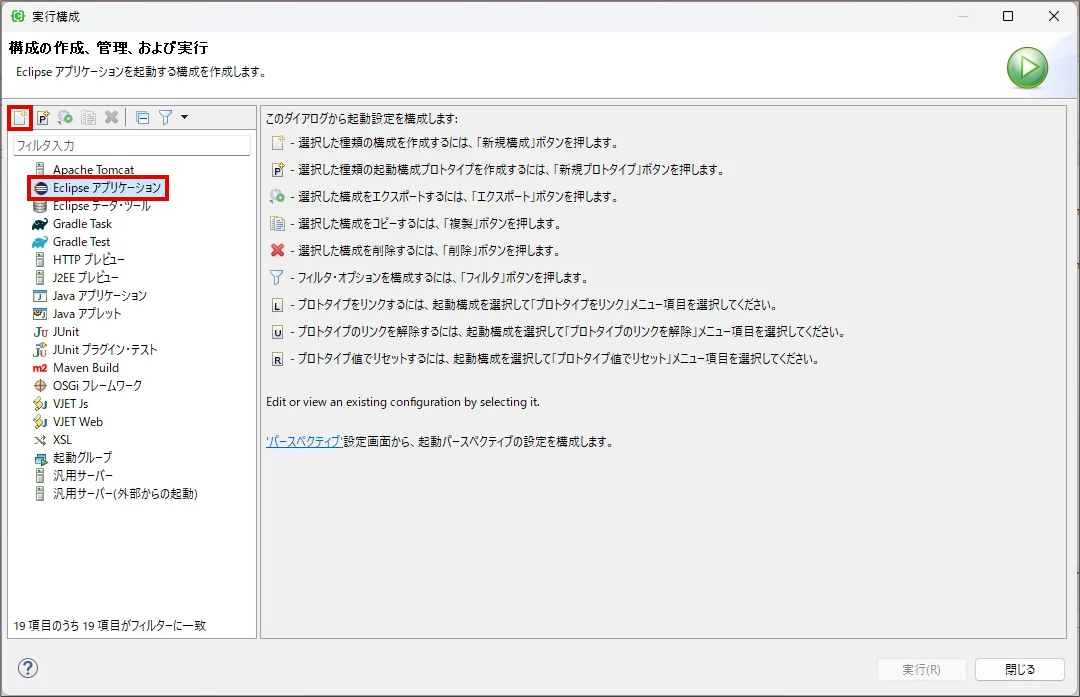Click the red X delete toolbar icon
Viewport: 1080px width, 697px height.
[111, 117]
